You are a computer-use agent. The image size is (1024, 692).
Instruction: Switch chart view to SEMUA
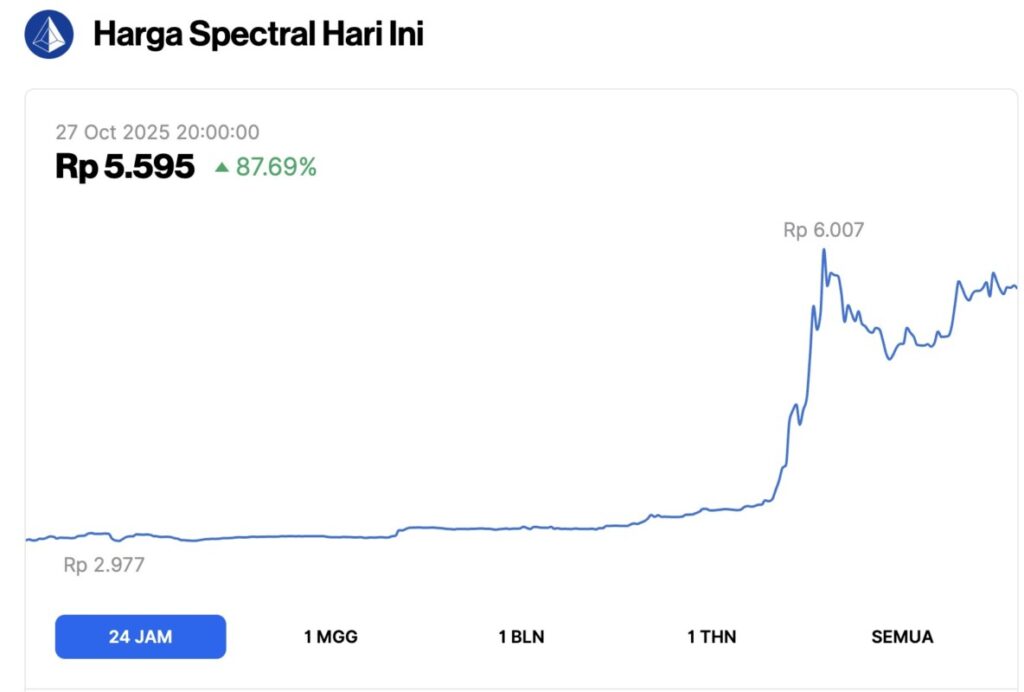901,636
